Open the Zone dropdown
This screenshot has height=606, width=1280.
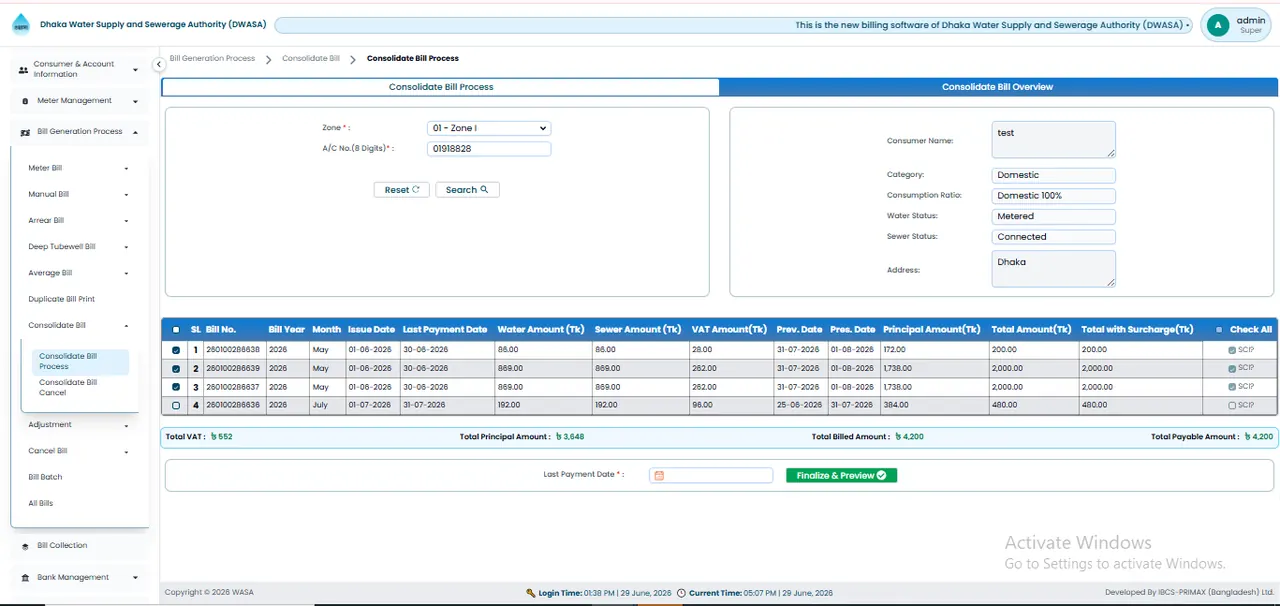click(489, 128)
